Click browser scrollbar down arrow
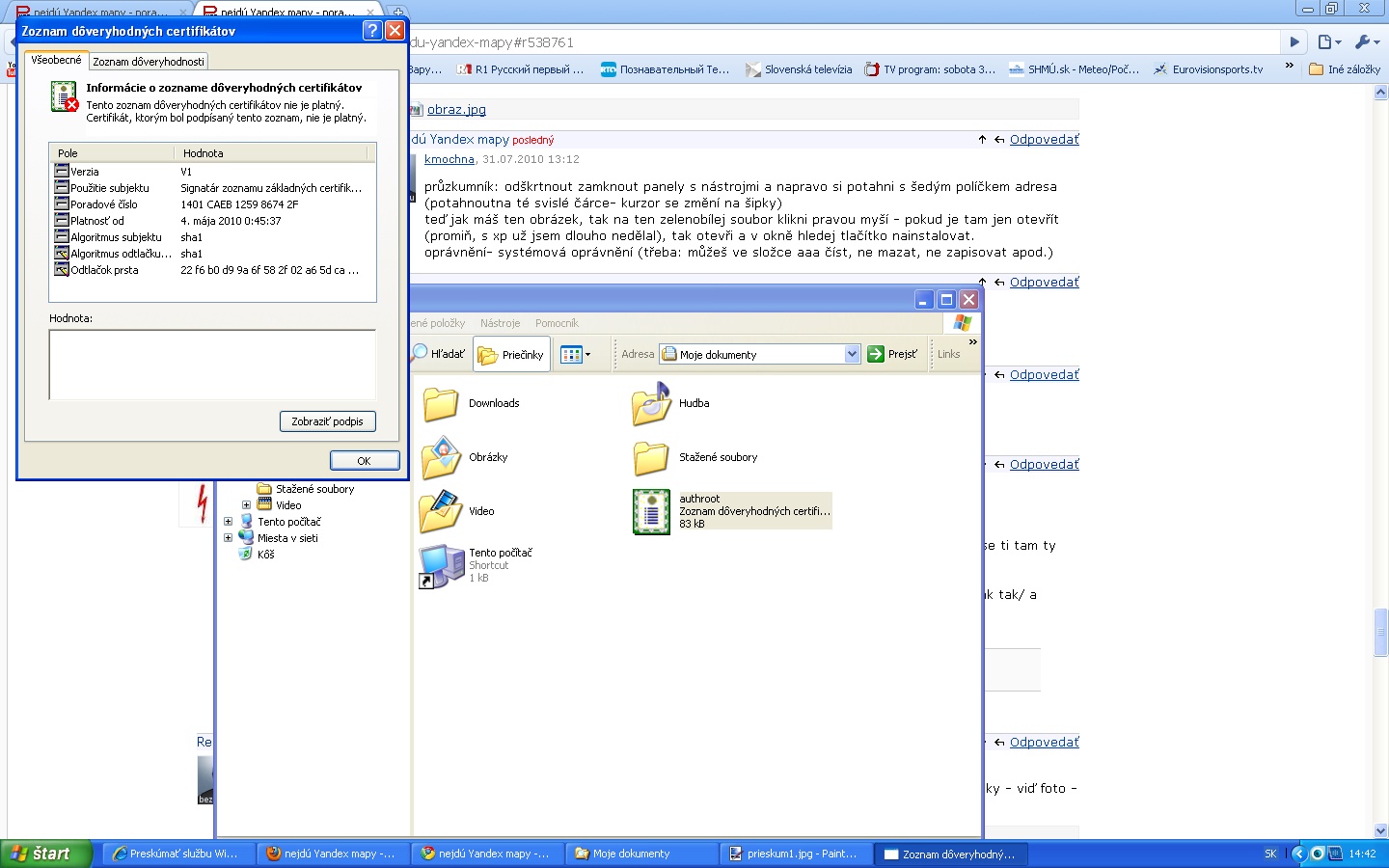Viewport: 1389px width, 868px height. click(1381, 831)
